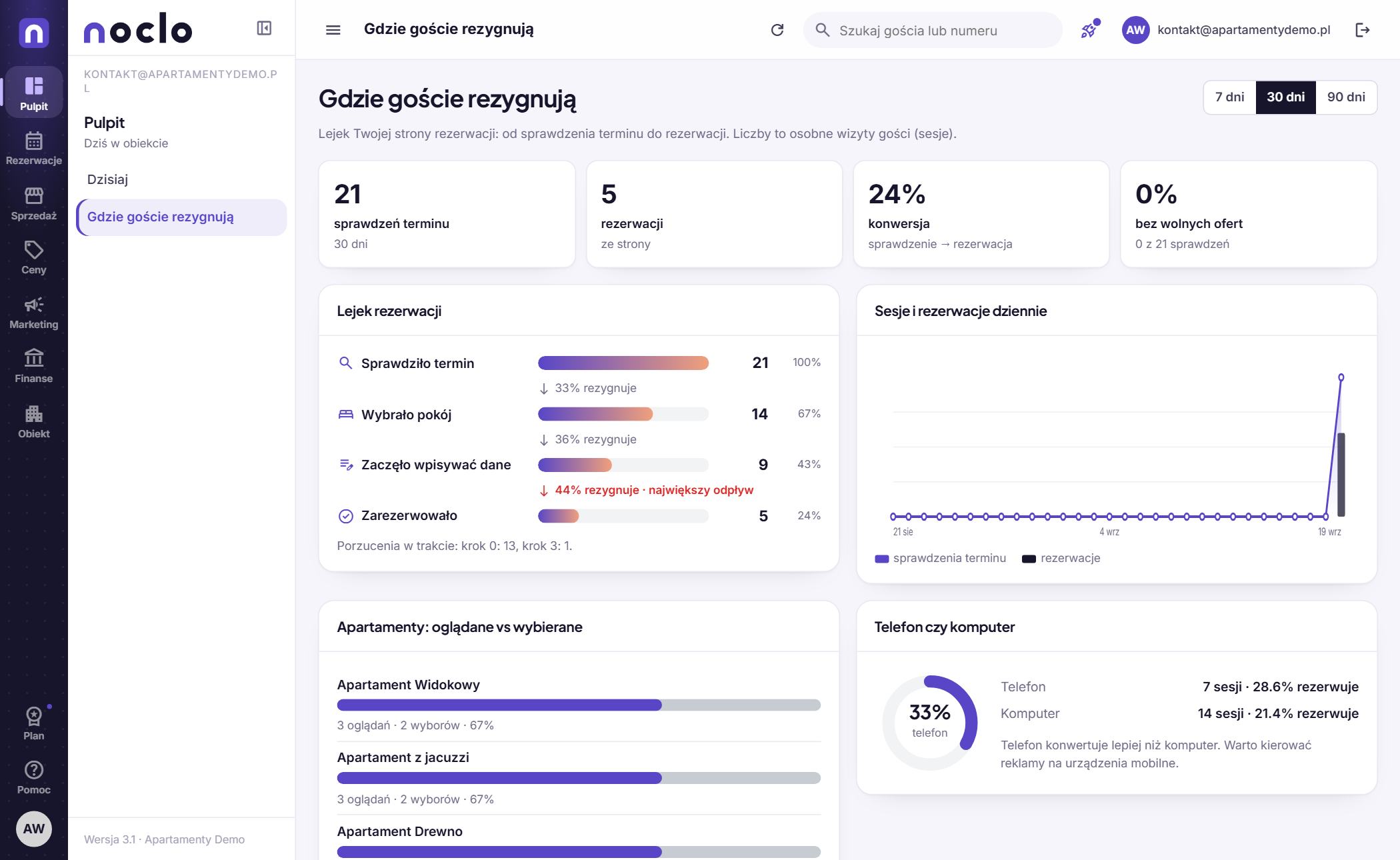Image resolution: width=1400 pixels, height=860 pixels.
Task: Click the search field Szukaj gościa lub numeru
Action: tap(932, 30)
